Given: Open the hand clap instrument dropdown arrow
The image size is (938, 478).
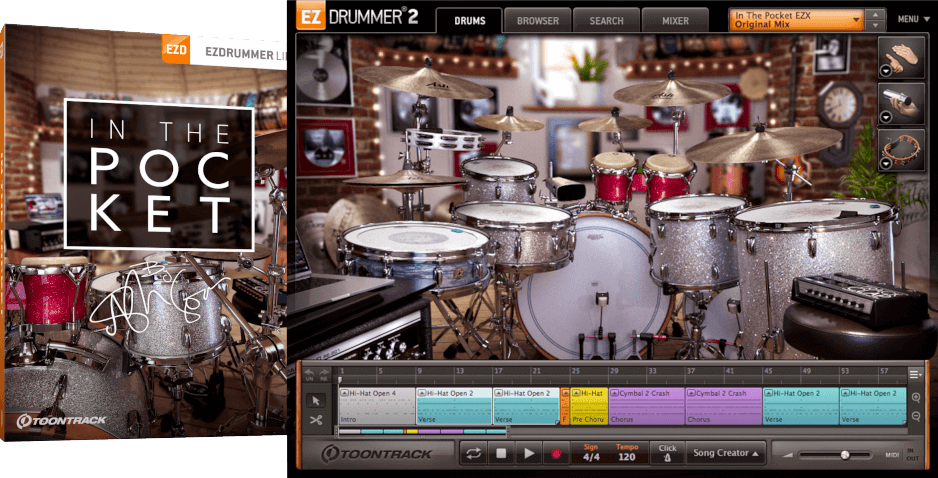Looking at the screenshot, I should [x=886, y=71].
